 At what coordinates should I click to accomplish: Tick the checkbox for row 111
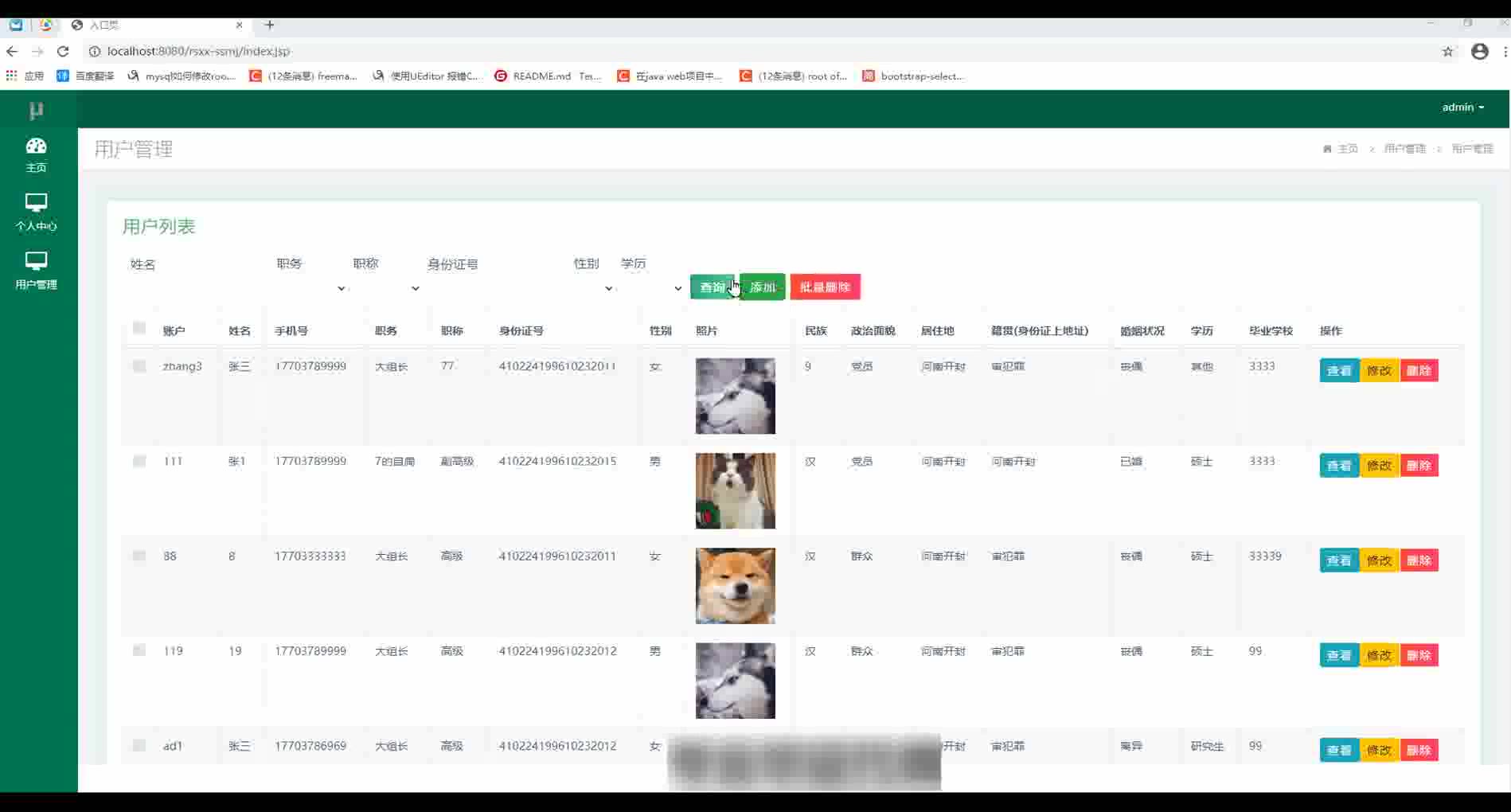(x=139, y=461)
